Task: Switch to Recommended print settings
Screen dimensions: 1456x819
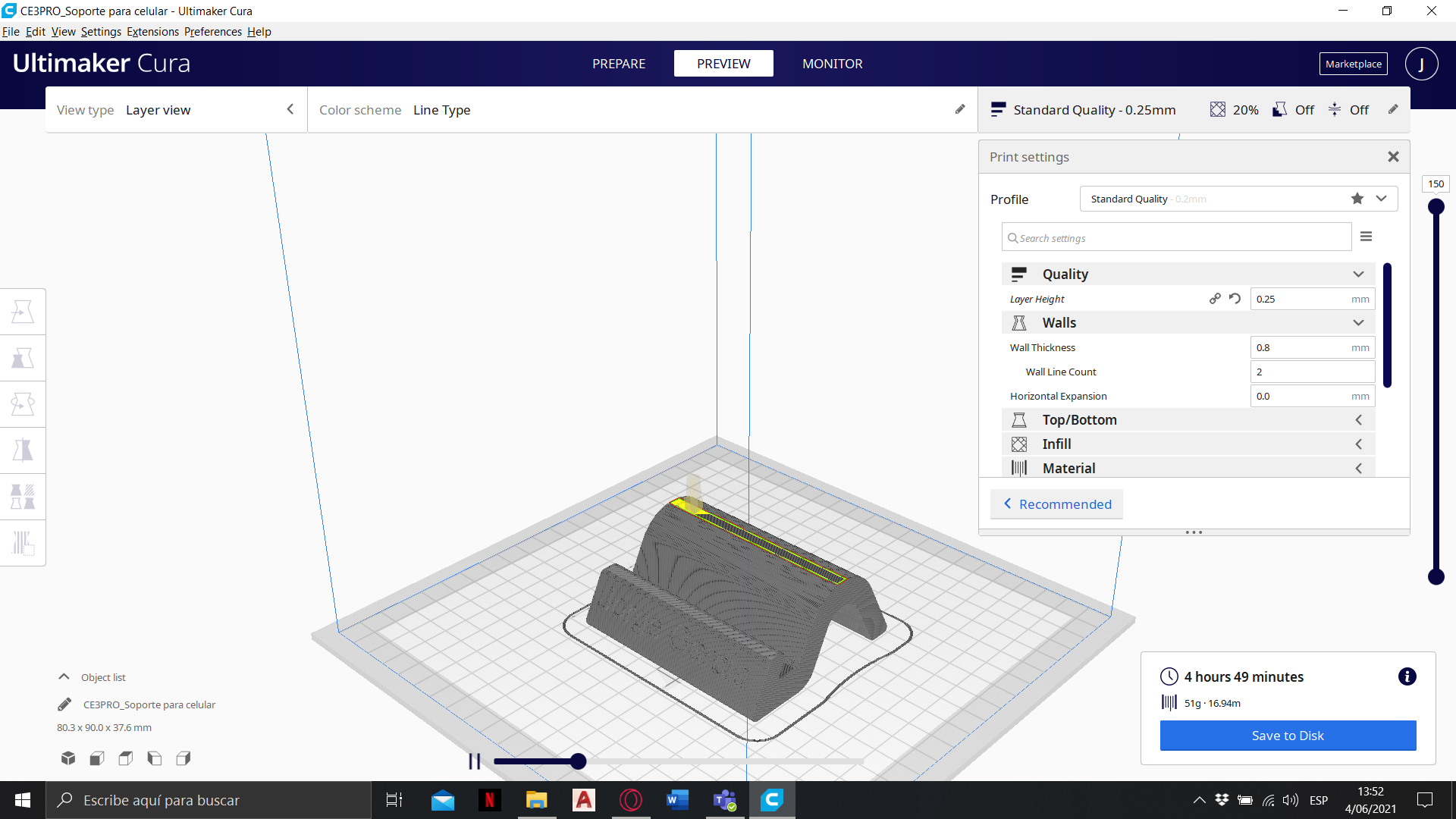Action: 1057,504
